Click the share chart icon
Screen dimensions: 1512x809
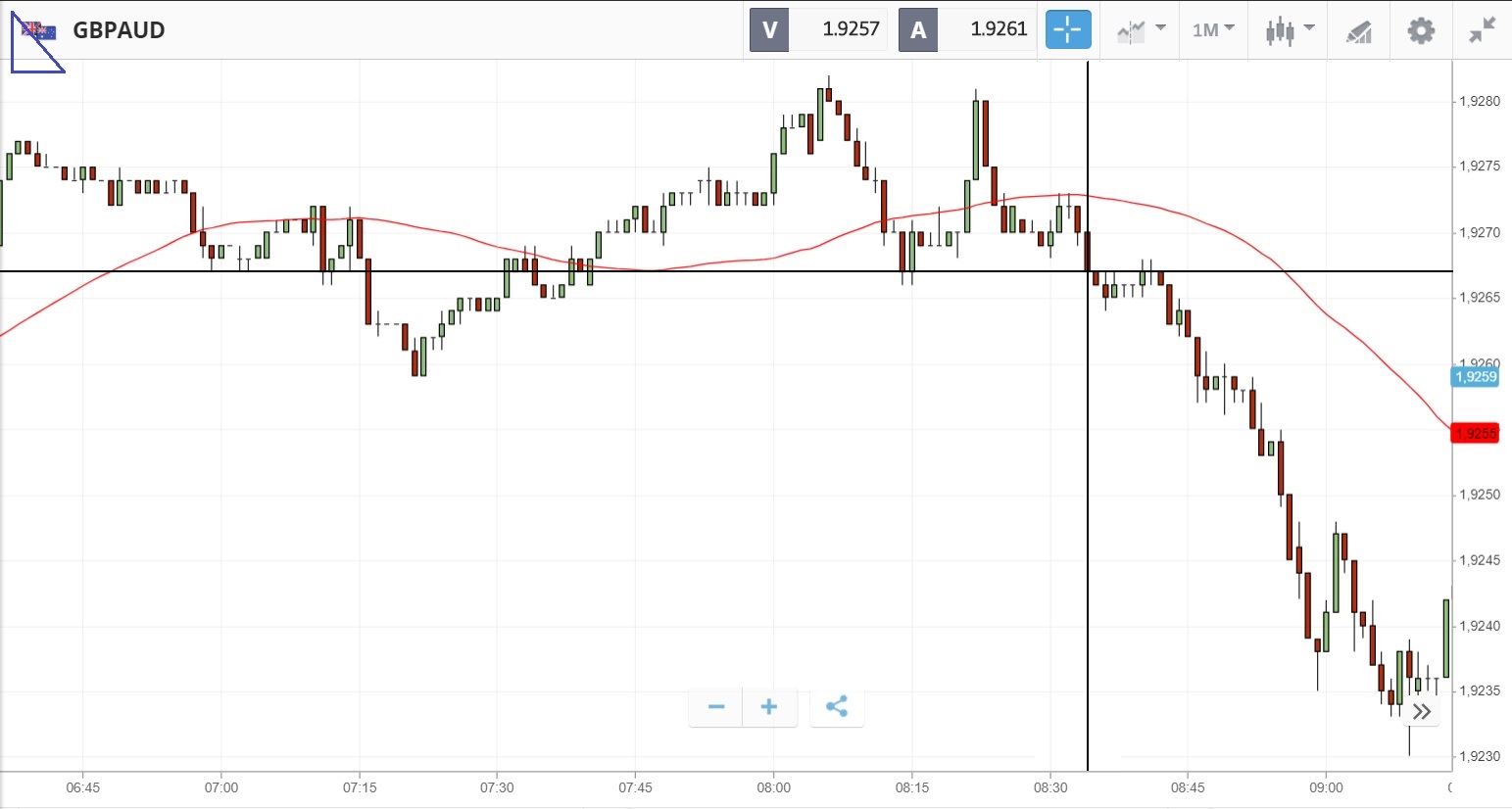pyautogui.click(x=837, y=707)
